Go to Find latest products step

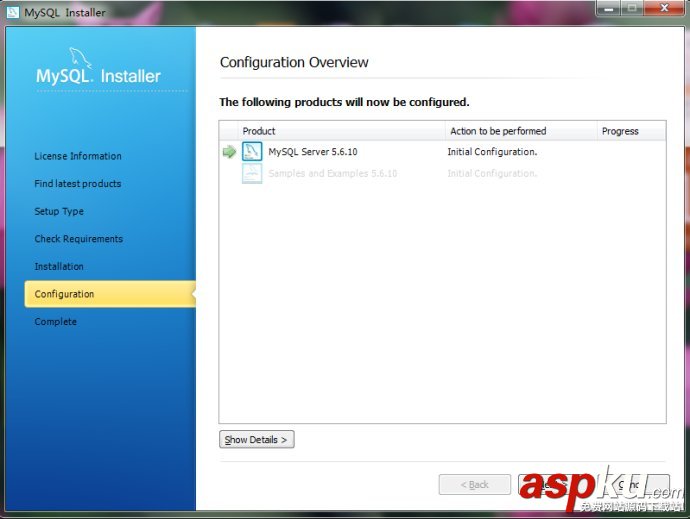pos(77,184)
